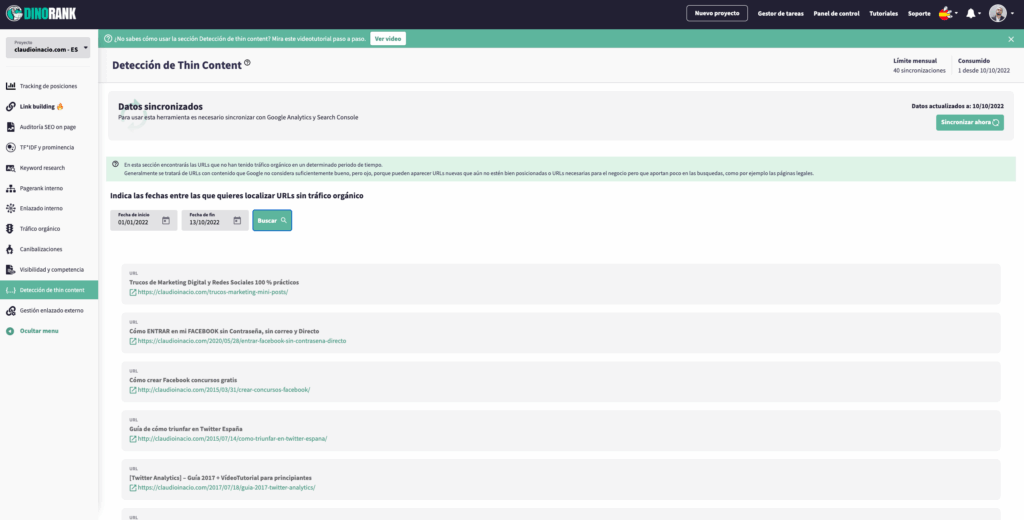The height and width of the screenshot is (520, 1024).
Task: Click external-link icon for como-triunfar-en-twitter URL
Action: pos(133,439)
